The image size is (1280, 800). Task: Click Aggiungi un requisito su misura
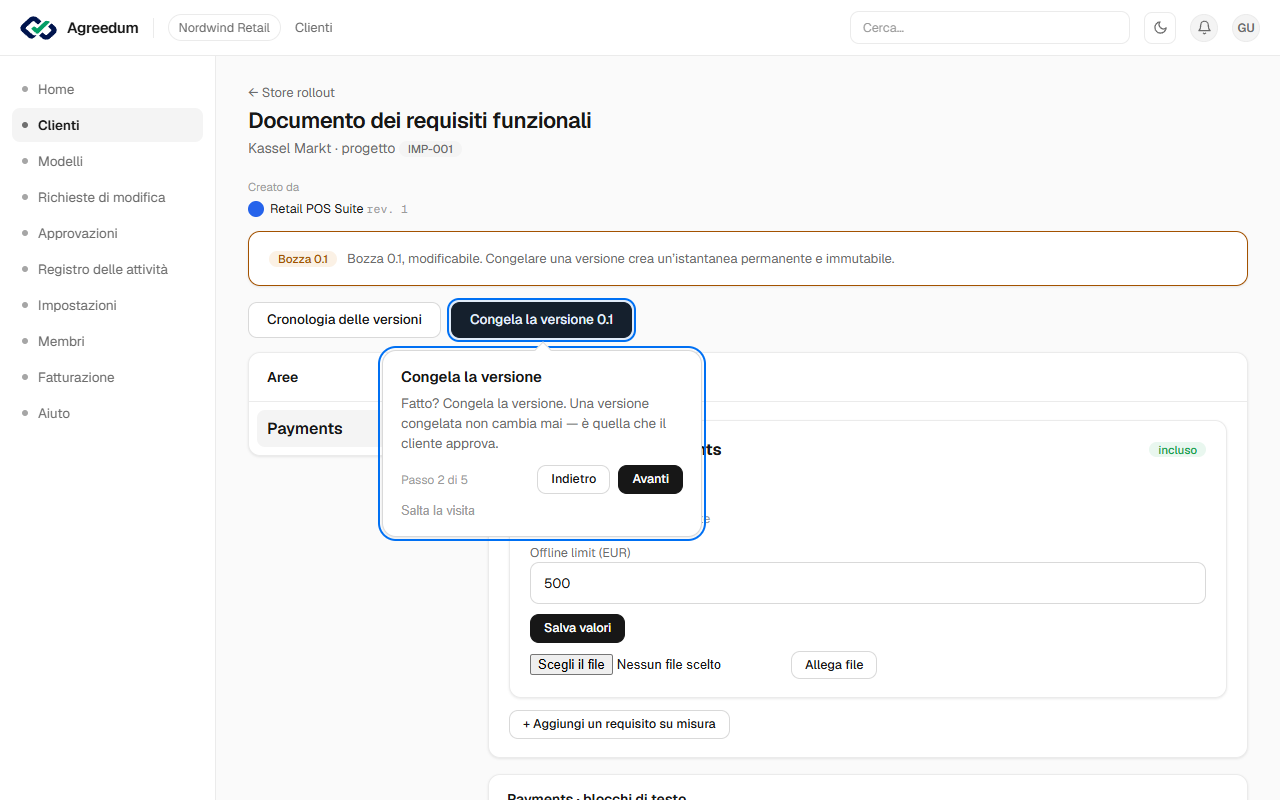[x=619, y=724]
